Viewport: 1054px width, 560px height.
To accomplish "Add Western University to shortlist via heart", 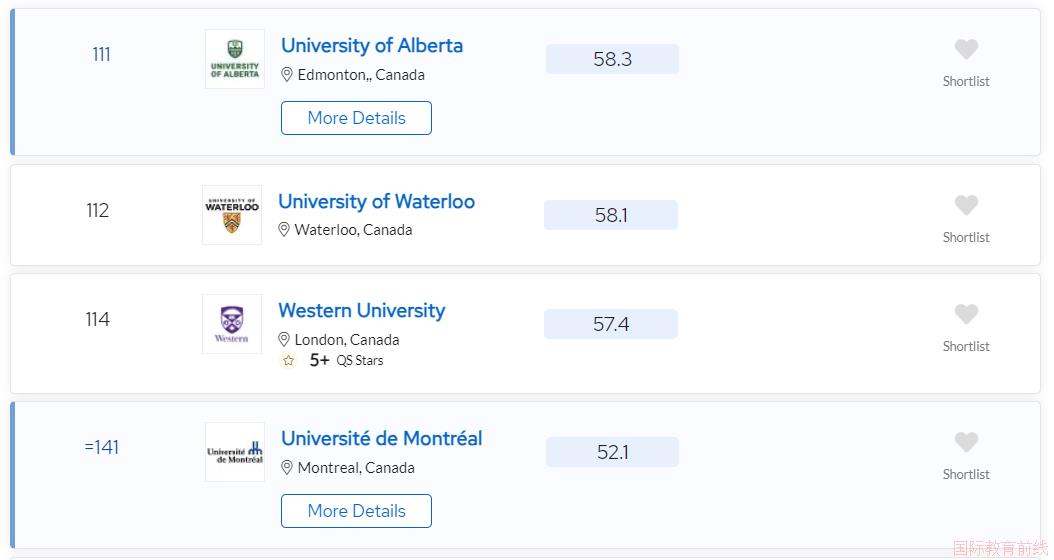I will point(966,314).
